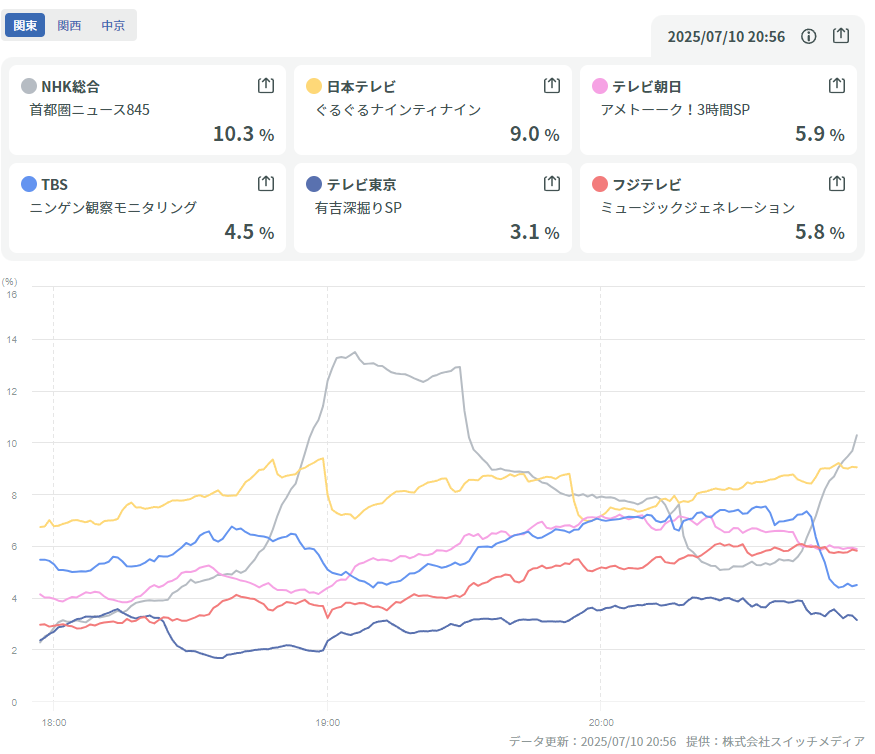Click the テレビ朝日 channel name
The height and width of the screenshot is (754, 875).
click(647, 87)
